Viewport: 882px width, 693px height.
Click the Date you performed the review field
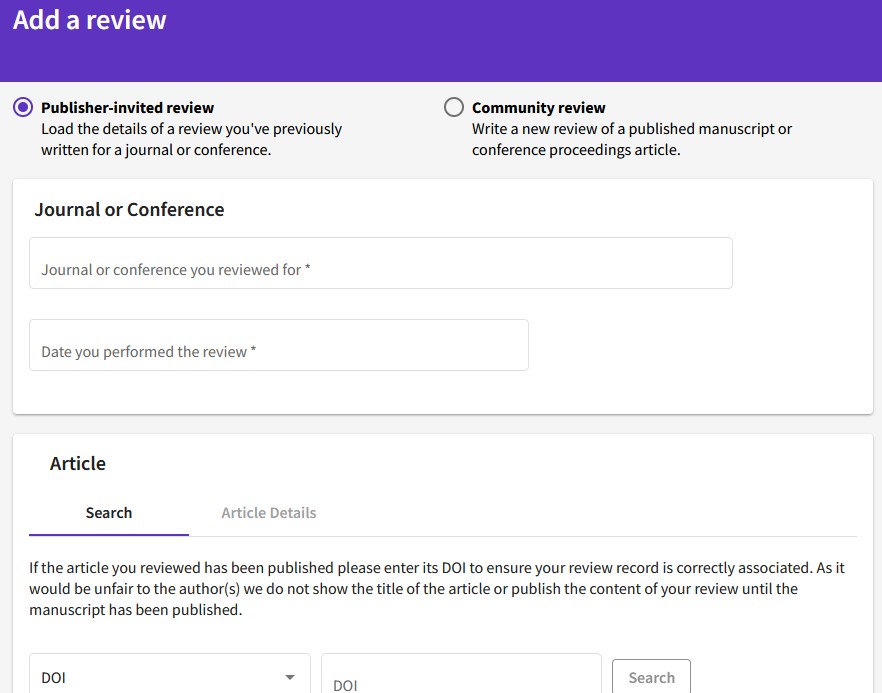[x=279, y=345]
